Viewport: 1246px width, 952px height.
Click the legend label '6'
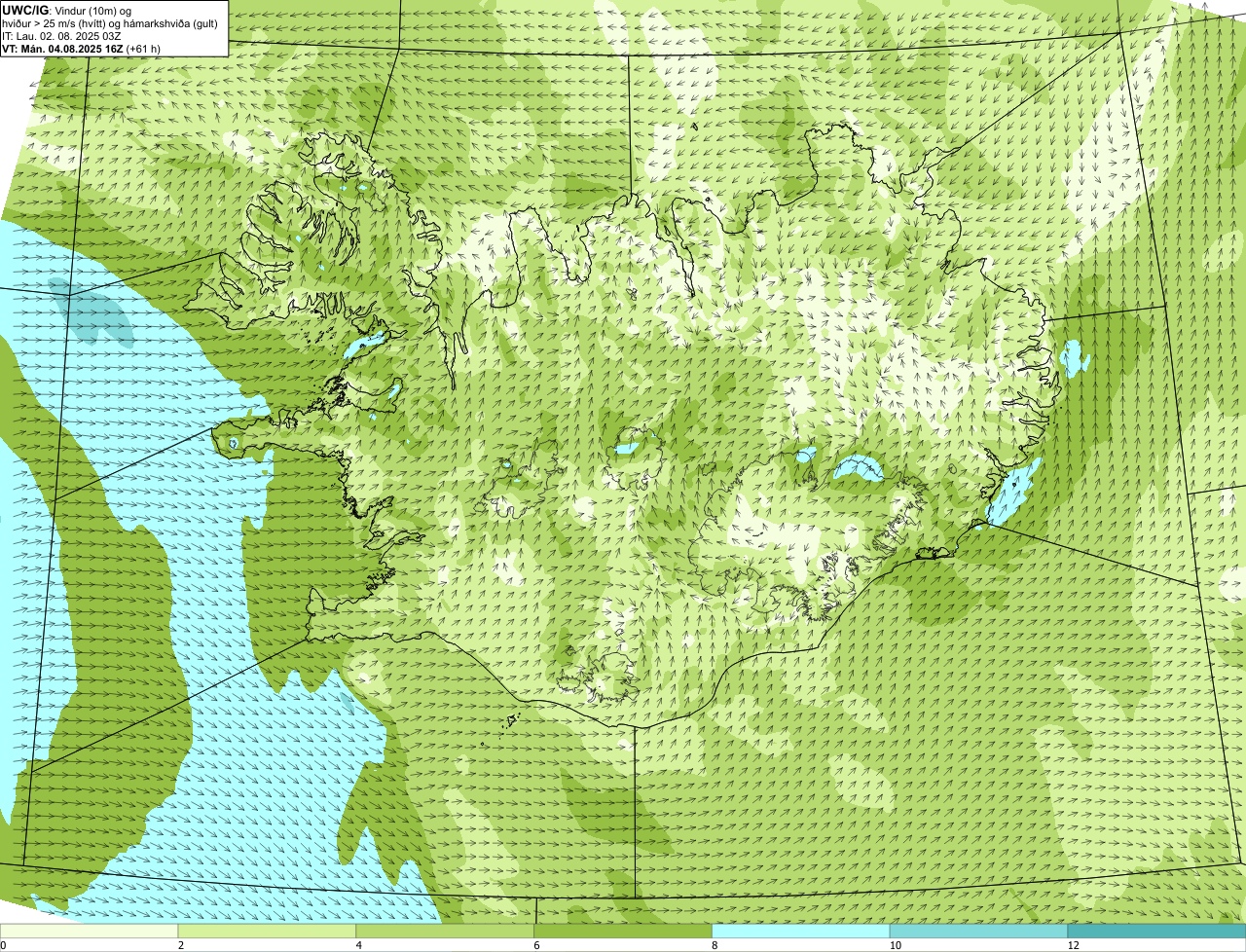point(536,945)
